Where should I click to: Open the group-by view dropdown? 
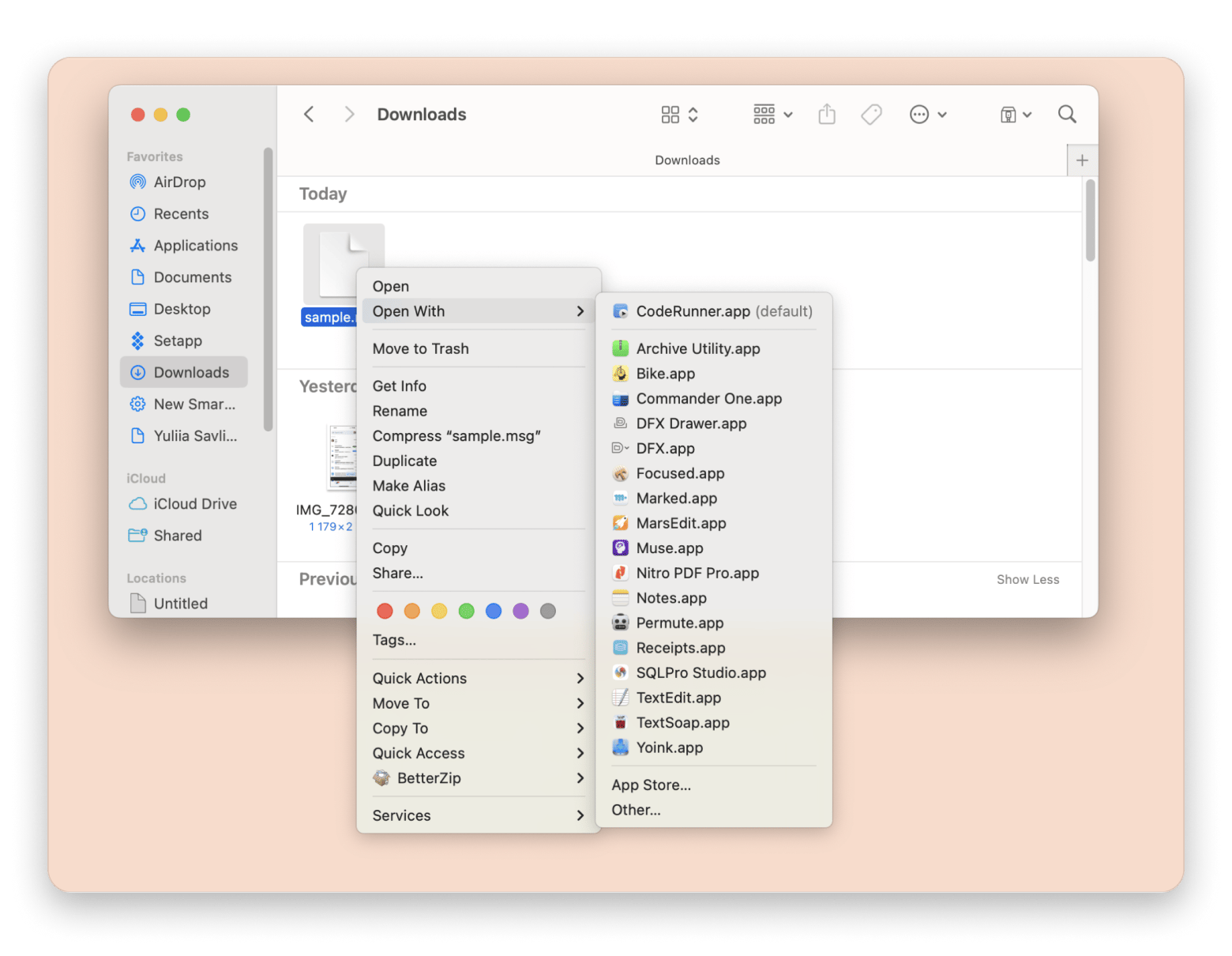772,115
